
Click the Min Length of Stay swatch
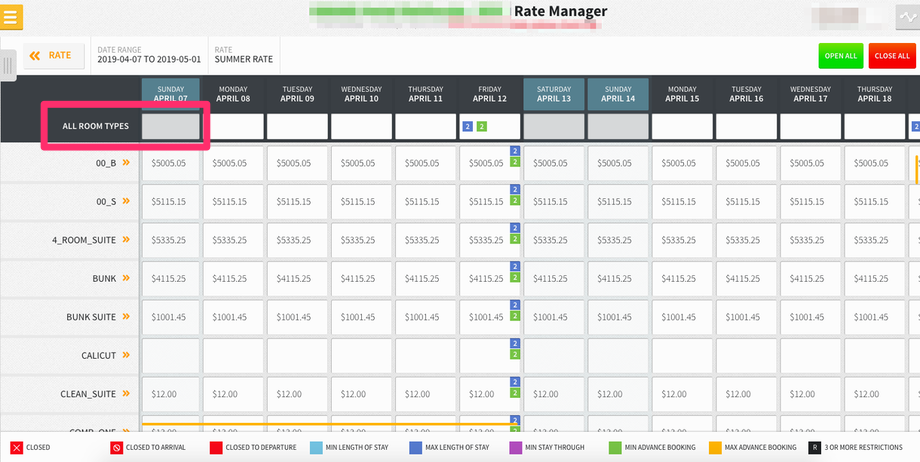[315, 448]
